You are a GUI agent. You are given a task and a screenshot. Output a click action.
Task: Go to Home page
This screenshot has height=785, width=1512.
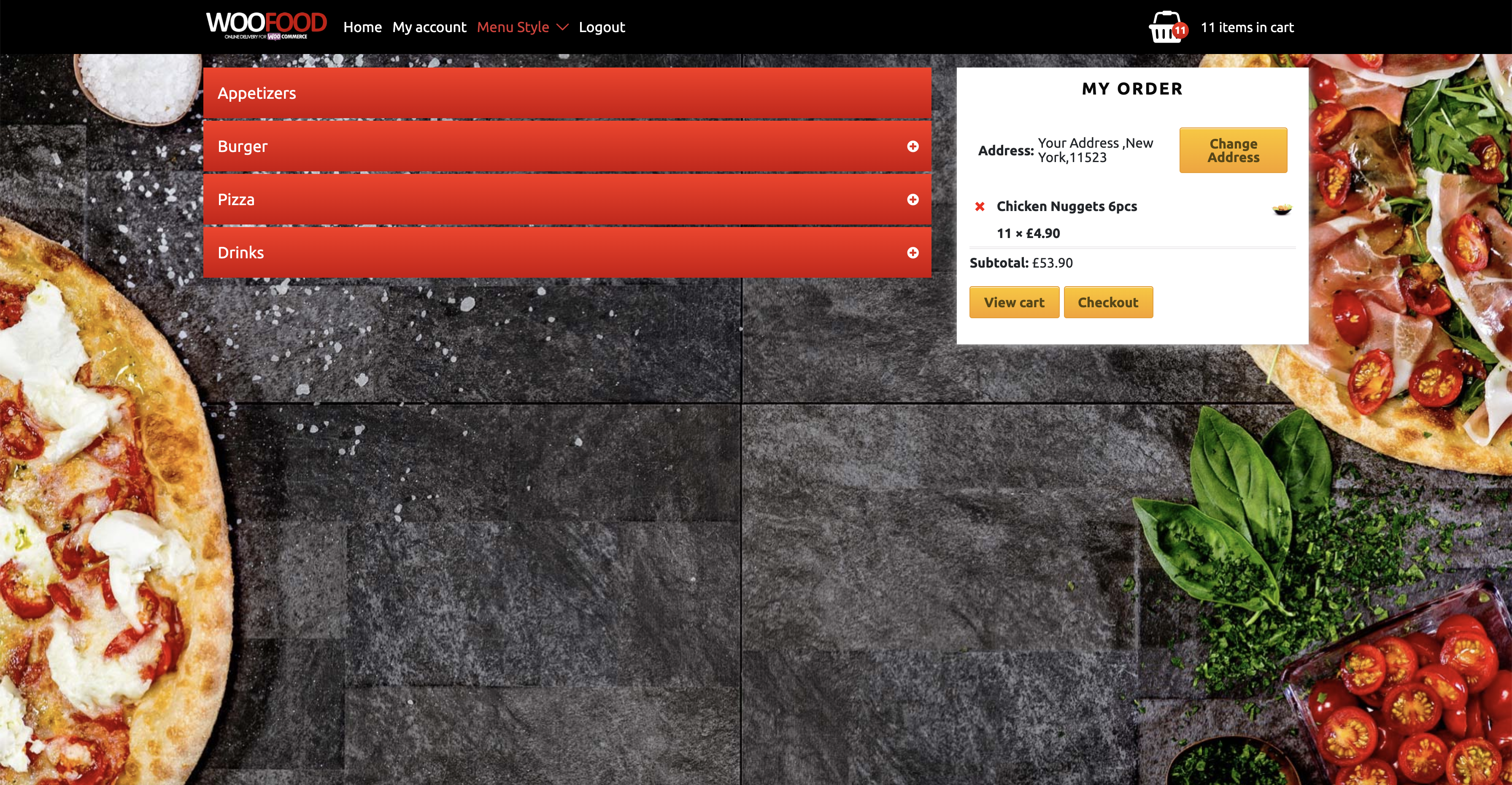click(x=362, y=27)
